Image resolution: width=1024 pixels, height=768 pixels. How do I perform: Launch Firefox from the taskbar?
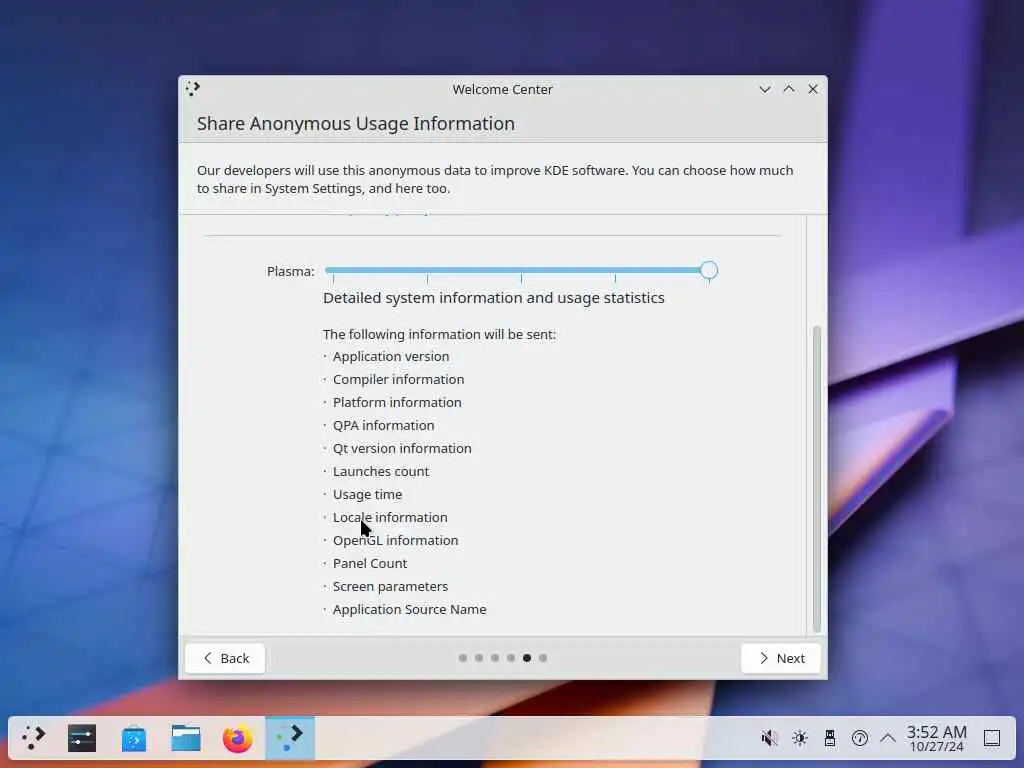238,738
